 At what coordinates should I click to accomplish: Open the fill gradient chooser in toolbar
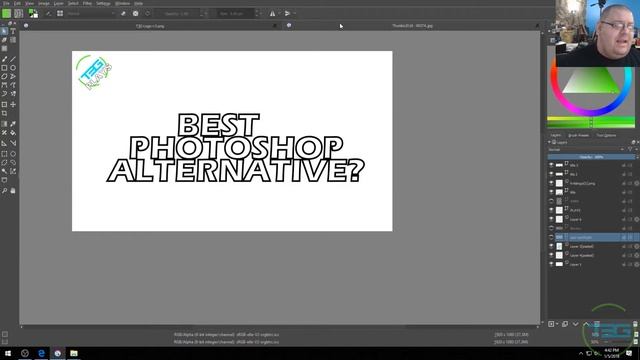tap(7, 13)
